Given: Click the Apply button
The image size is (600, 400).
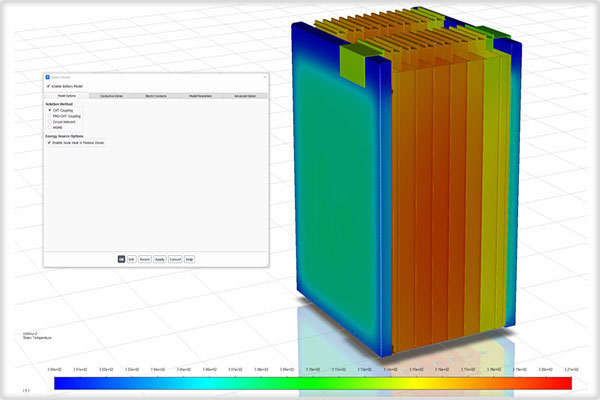Looking at the screenshot, I should tap(160, 259).
